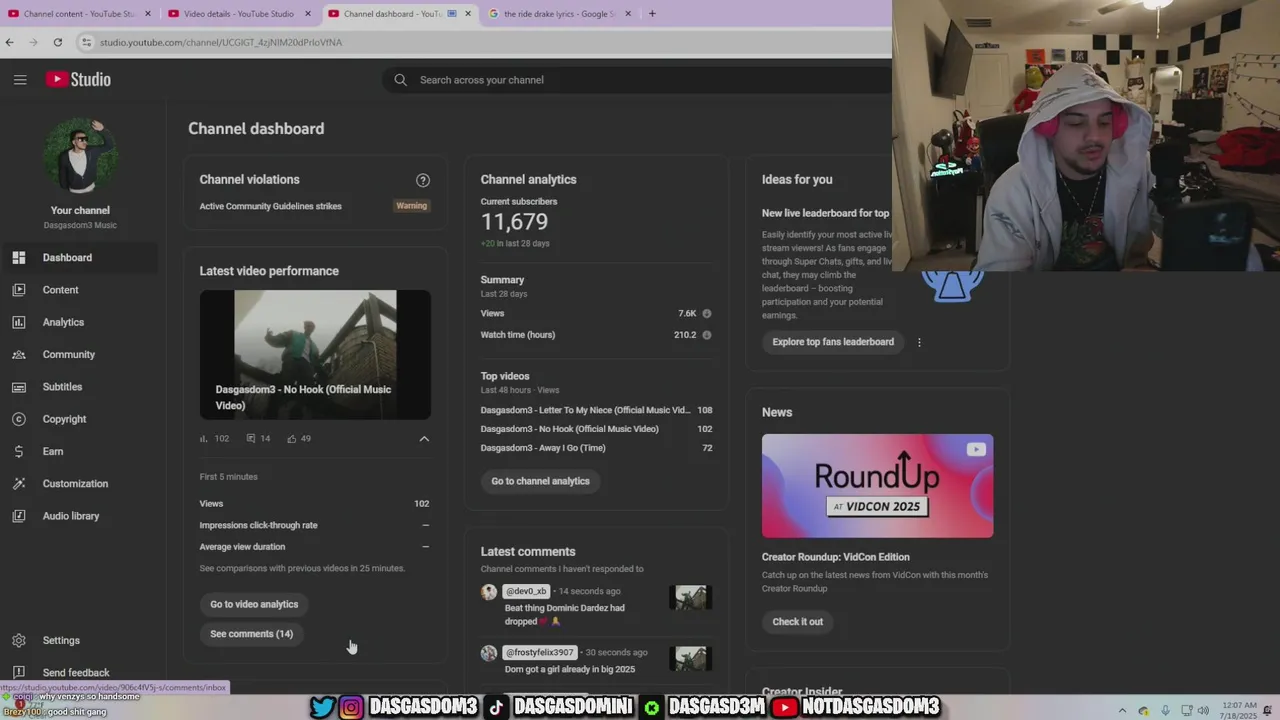The height and width of the screenshot is (720, 1280).
Task: Open Channel violations help icon
Action: 423,180
